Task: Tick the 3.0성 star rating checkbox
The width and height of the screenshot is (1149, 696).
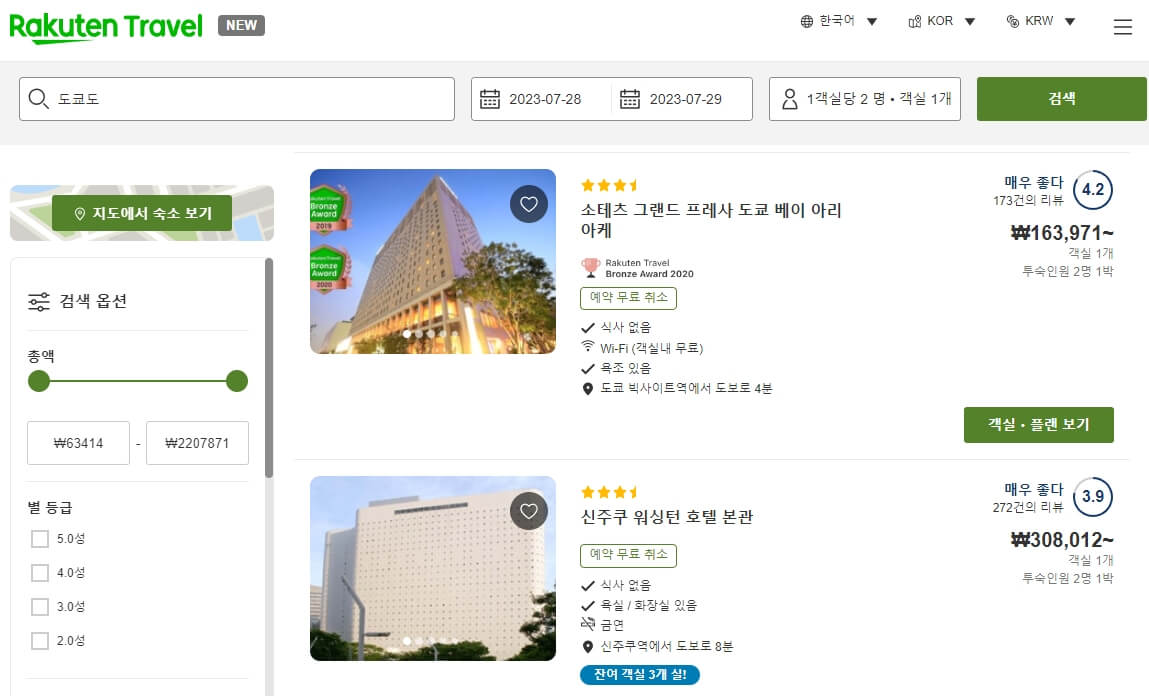Action: click(x=40, y=607)
